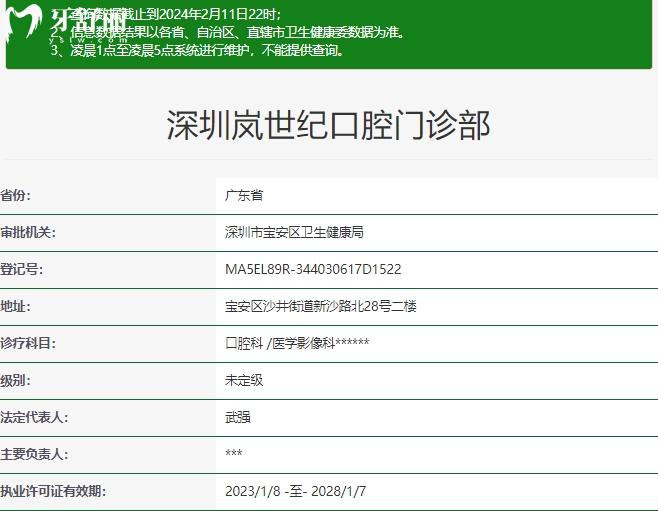Screen dimensions: 658x511
Task: Click the legal representative name 武强
Action: (238, 417)
